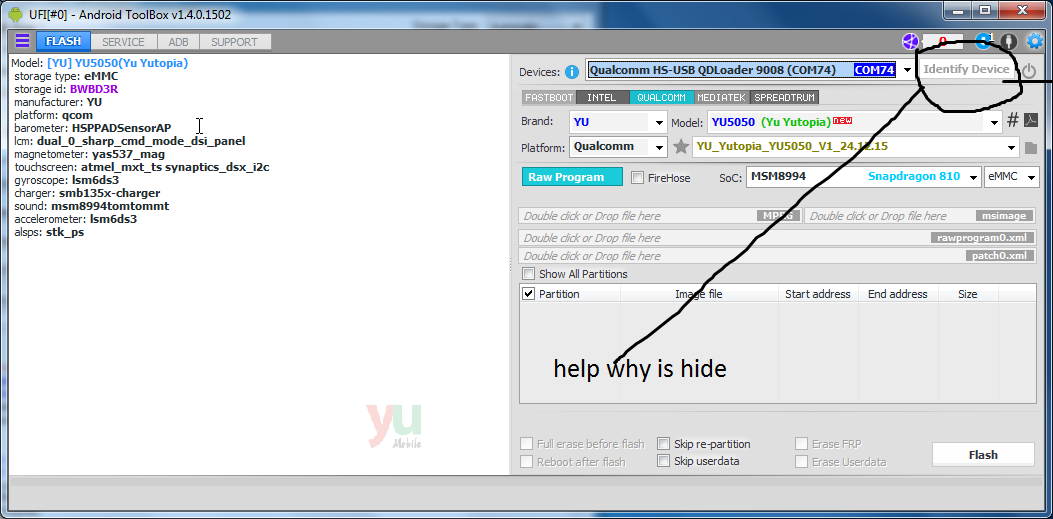
Task: Toggle the FireHose checkbox
Action: 637,178
